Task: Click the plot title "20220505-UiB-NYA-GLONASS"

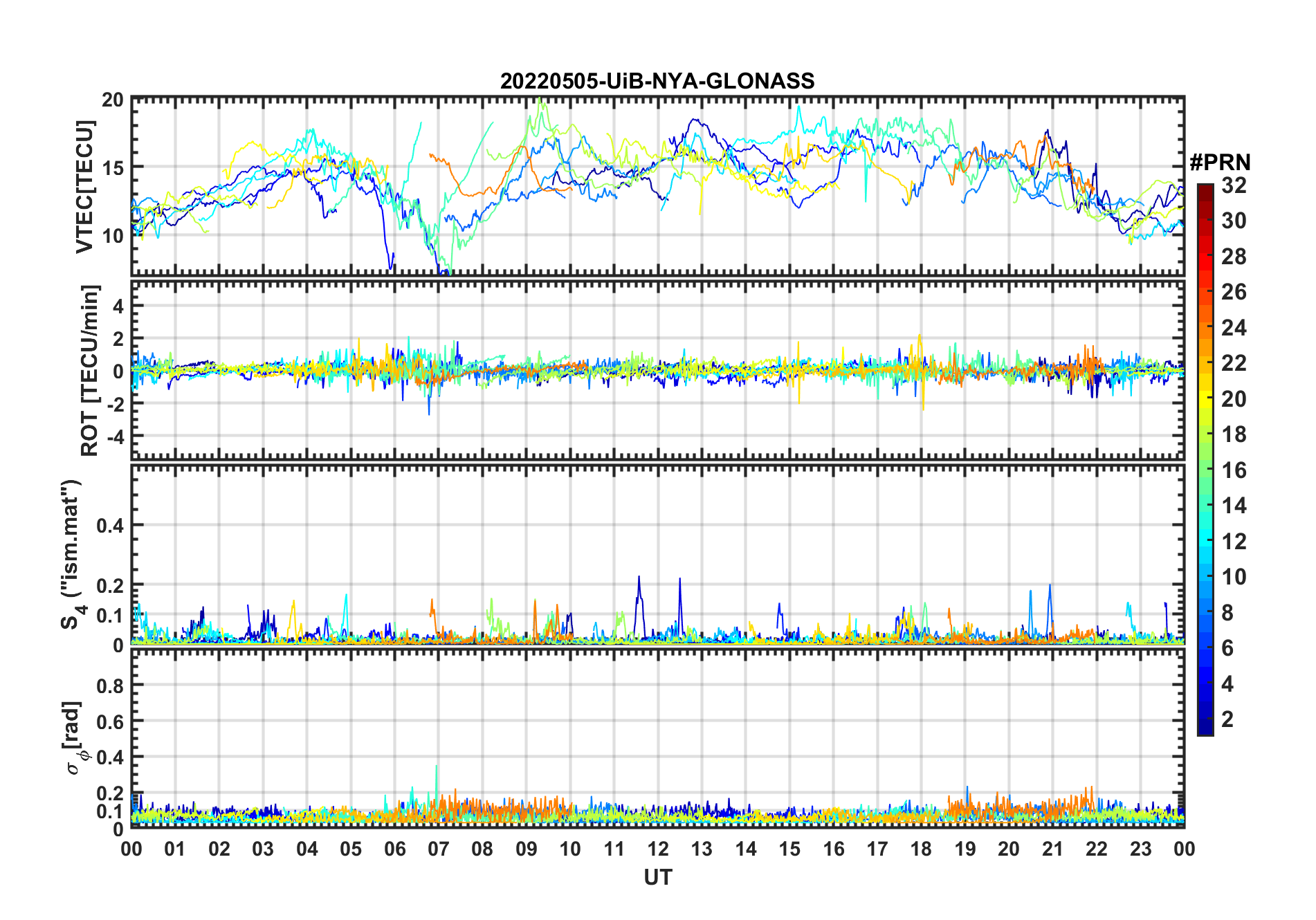Action: pyautogui.click(x=657, y=81)
